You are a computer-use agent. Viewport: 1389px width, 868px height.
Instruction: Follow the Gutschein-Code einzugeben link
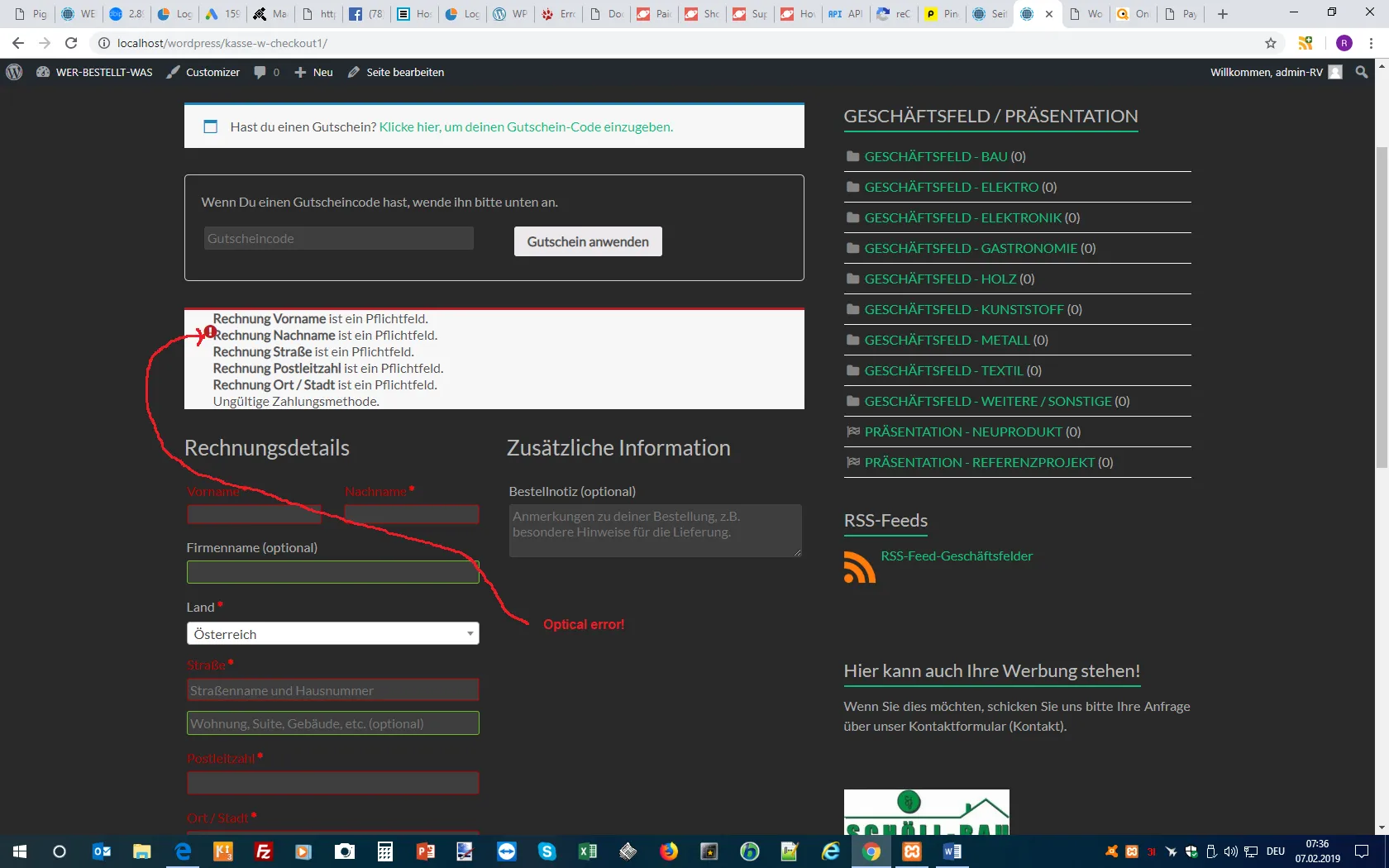pos(526,126)
